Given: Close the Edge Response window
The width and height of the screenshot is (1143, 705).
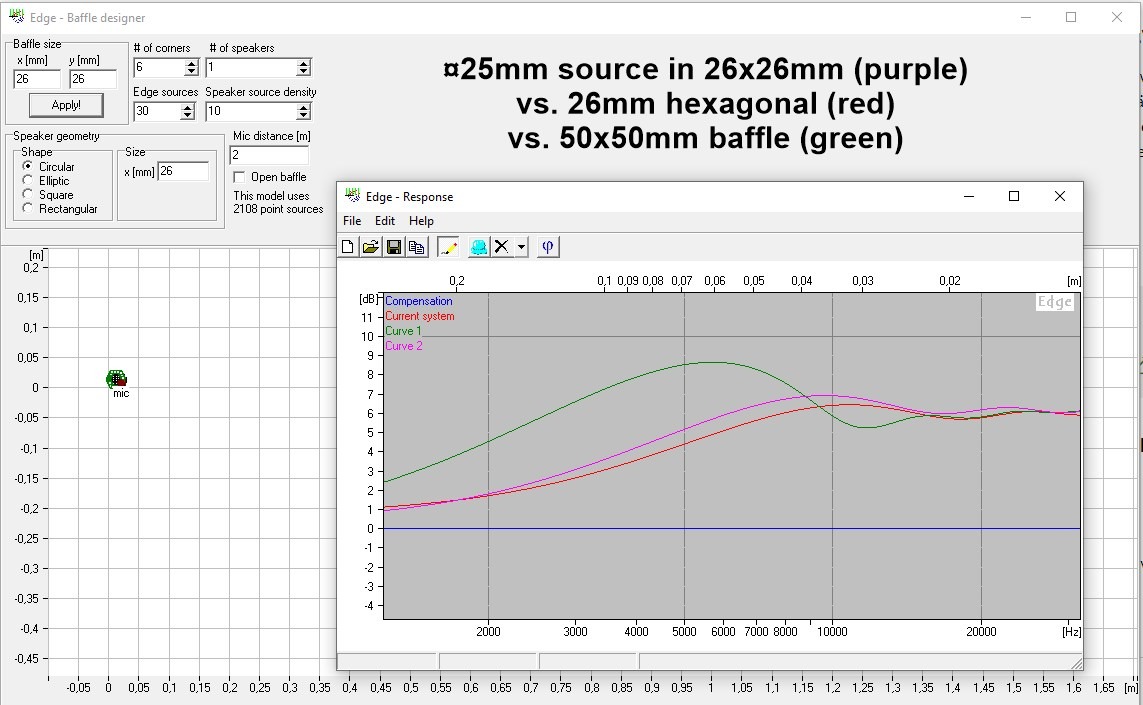Looking at the screenshot, I should [x=1060, y=196].
